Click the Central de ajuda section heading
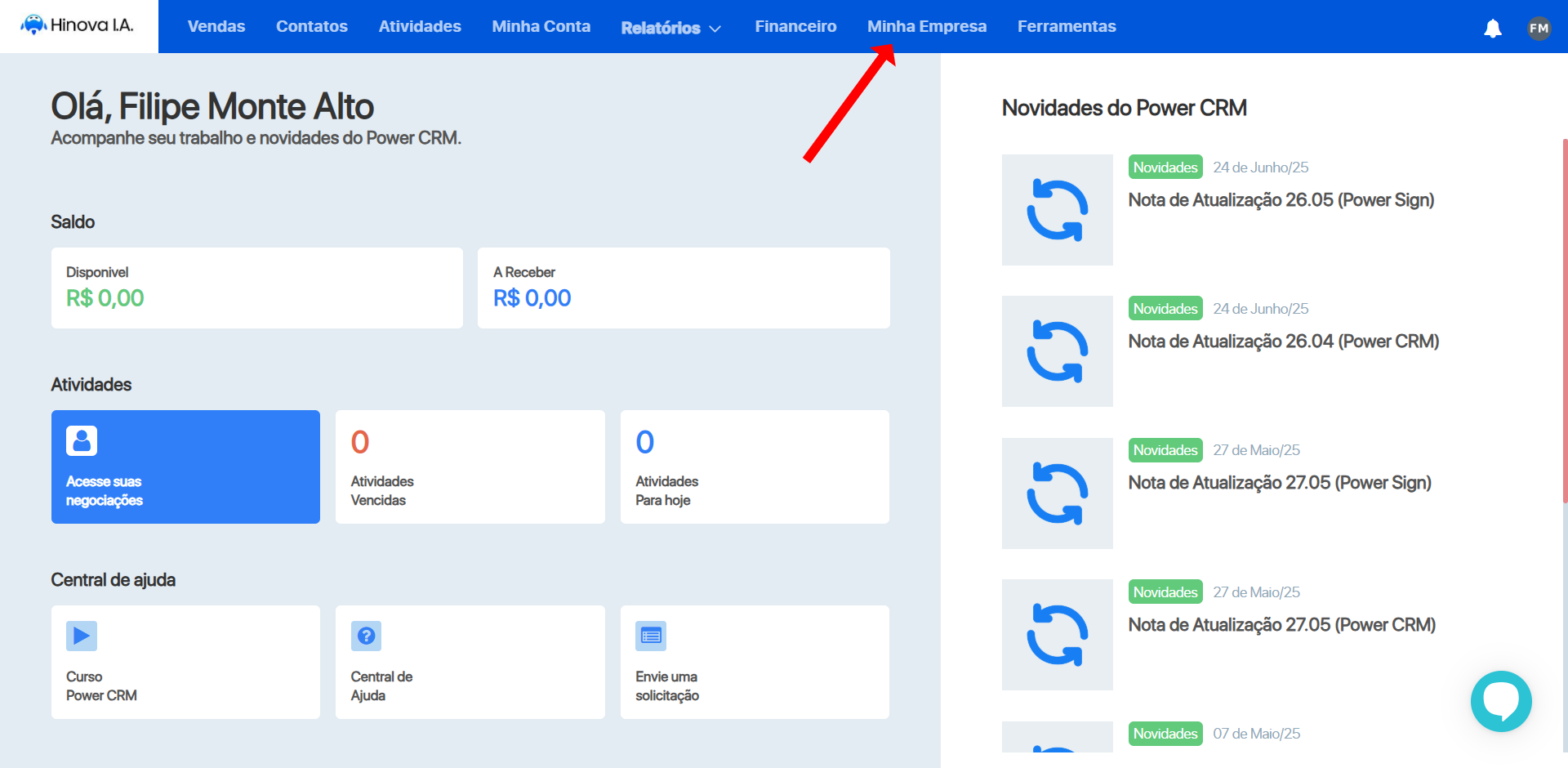The image size is (1568, 768). pos(113,580)
